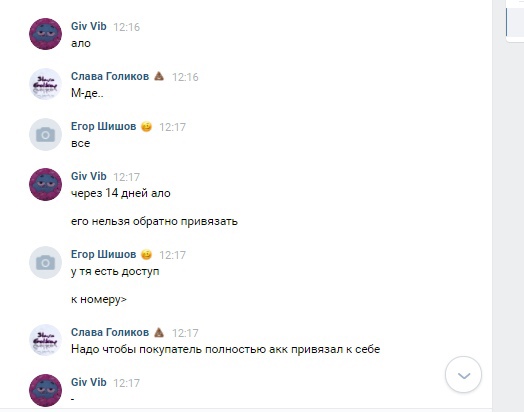
Task: Click Егор Шишов's camera placeholder avatar near 'все'
Action: point(45,134)
